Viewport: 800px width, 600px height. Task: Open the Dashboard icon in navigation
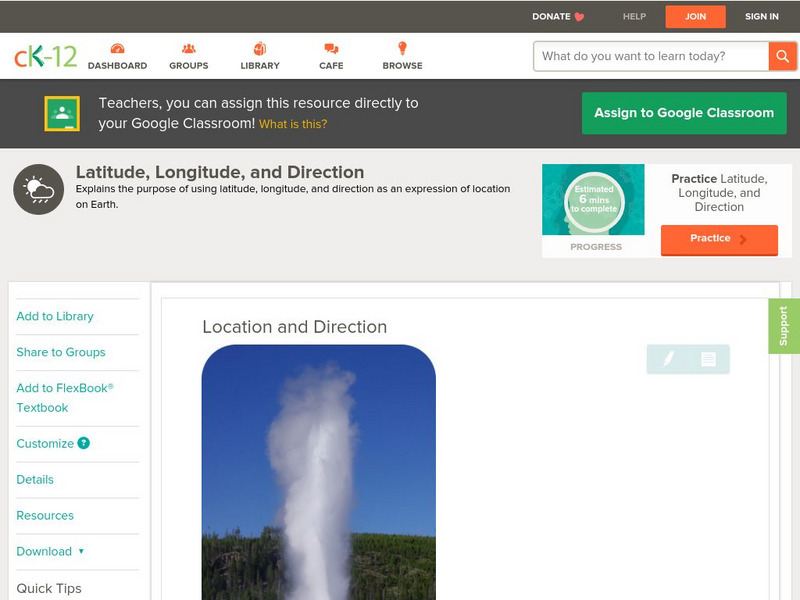[x=117, y=49]
